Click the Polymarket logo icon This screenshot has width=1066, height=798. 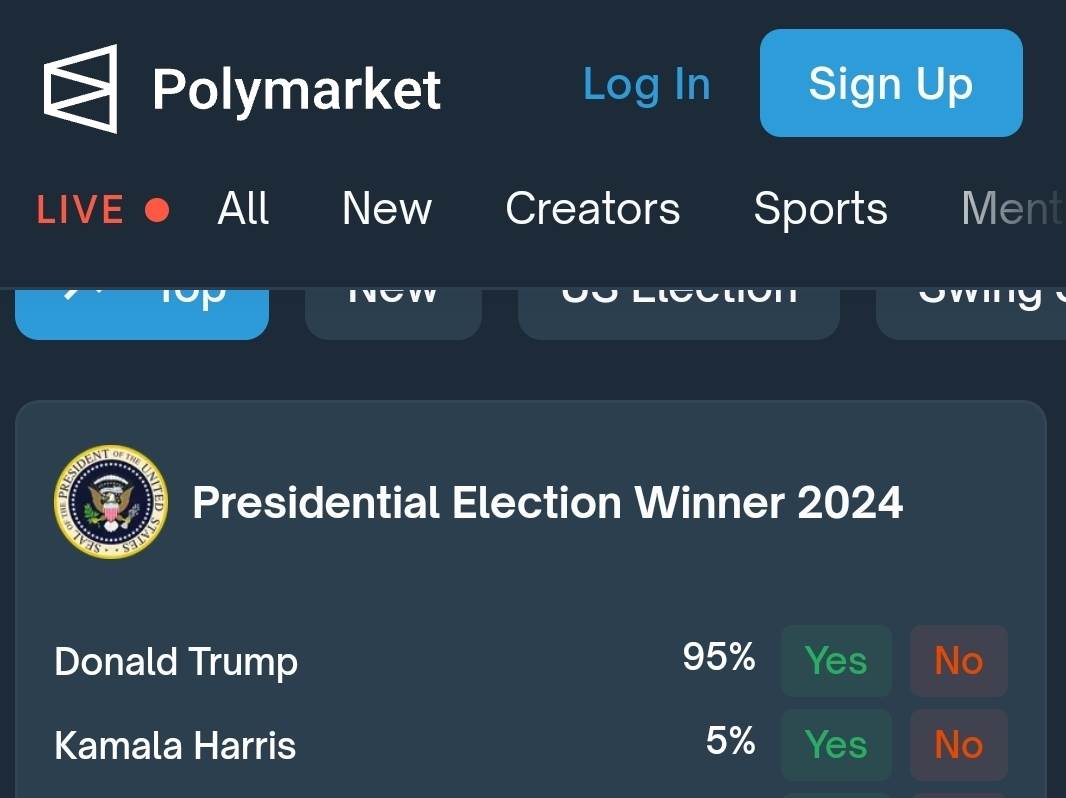tap(80, 88)
